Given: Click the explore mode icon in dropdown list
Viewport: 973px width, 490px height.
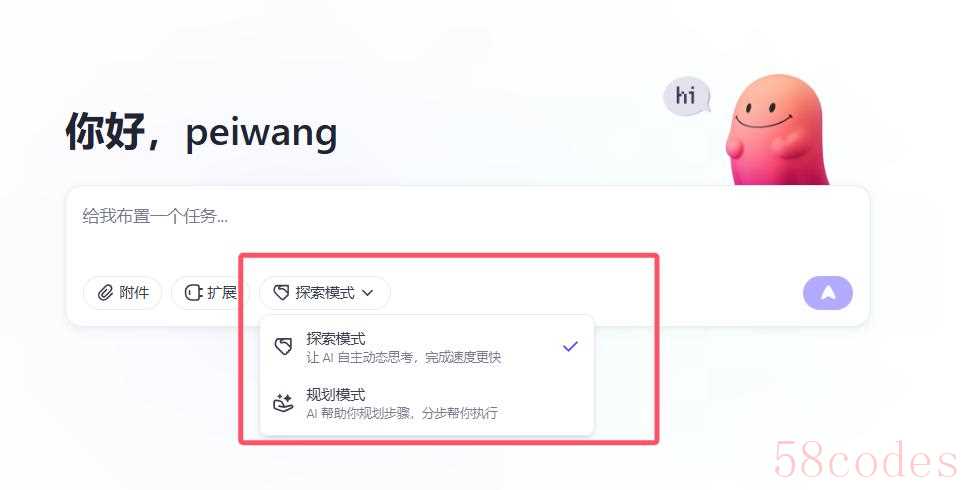Looking at the screenshot, I should 283,346.
